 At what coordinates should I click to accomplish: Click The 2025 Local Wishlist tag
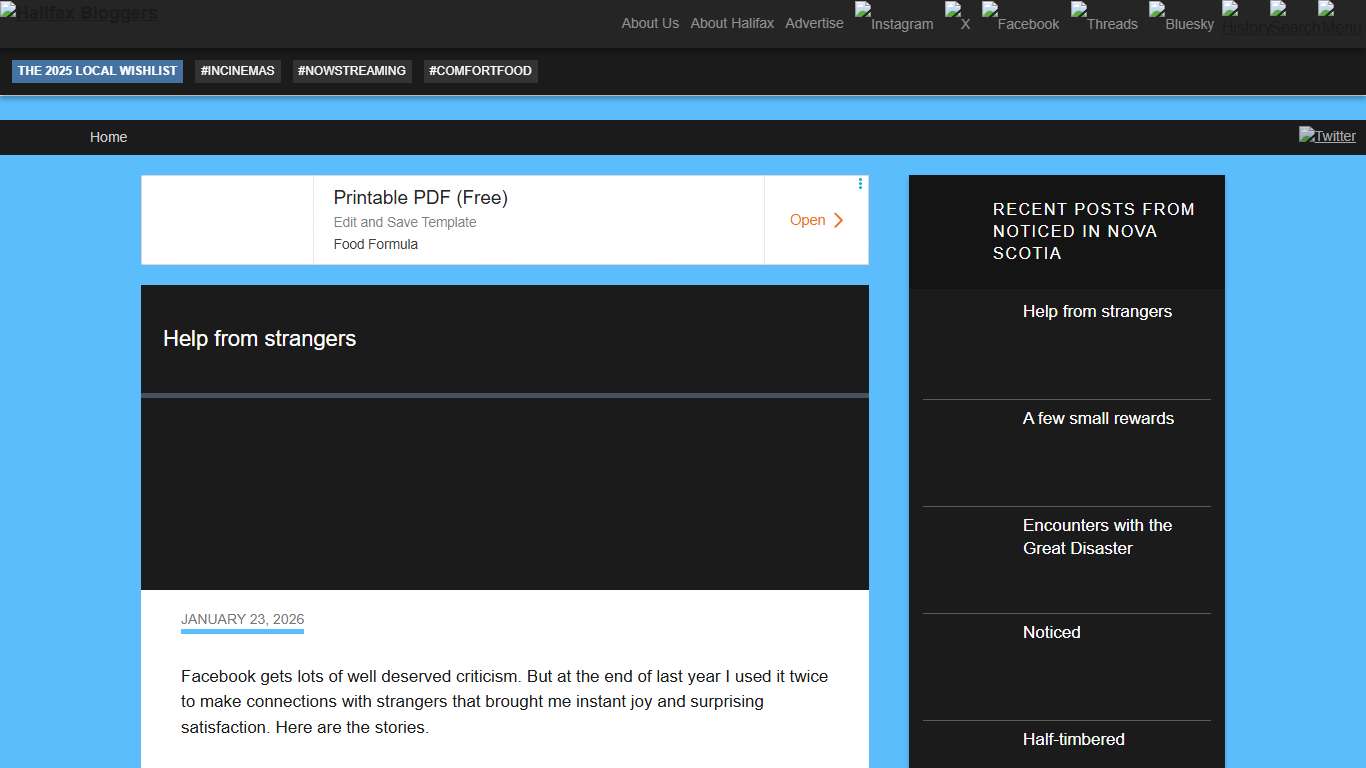(x=97, y=71)
